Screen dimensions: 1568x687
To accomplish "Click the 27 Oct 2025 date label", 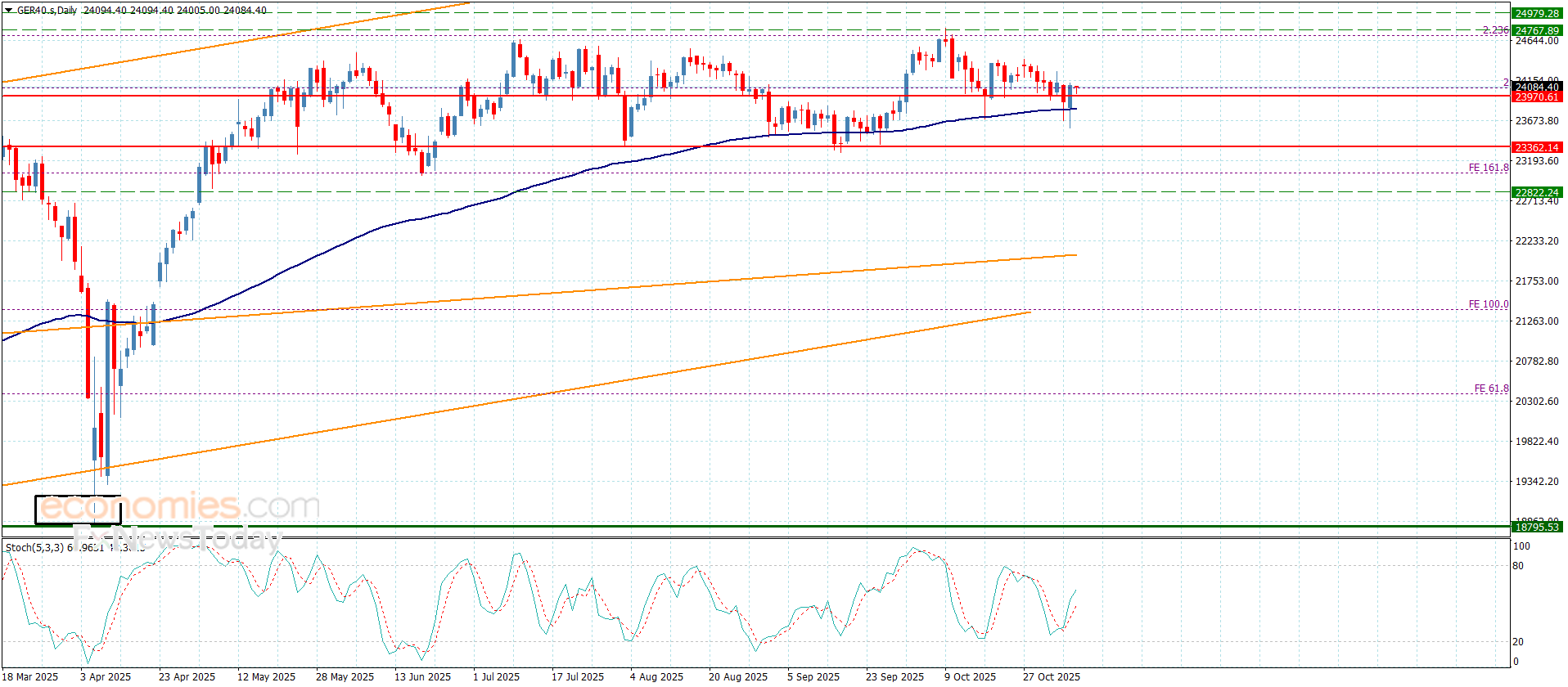I will (1051, 676).
